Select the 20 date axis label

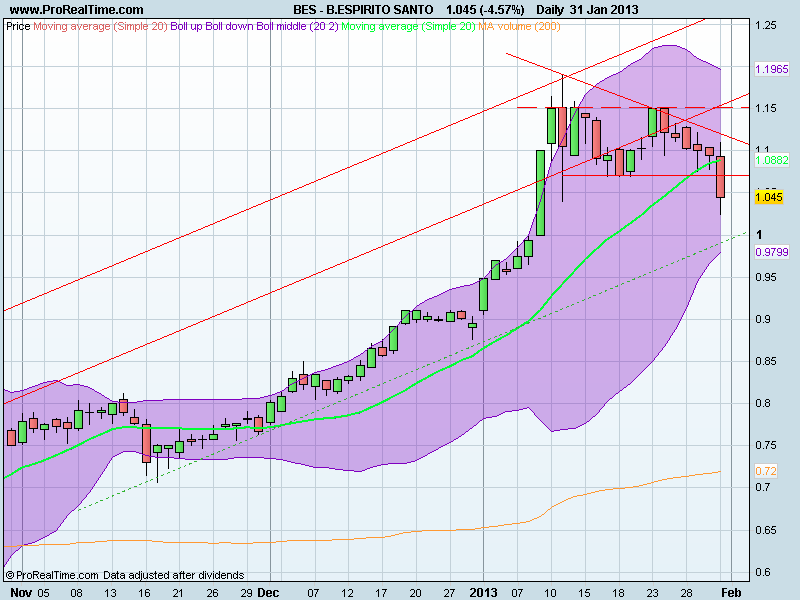tap(415, 592)
